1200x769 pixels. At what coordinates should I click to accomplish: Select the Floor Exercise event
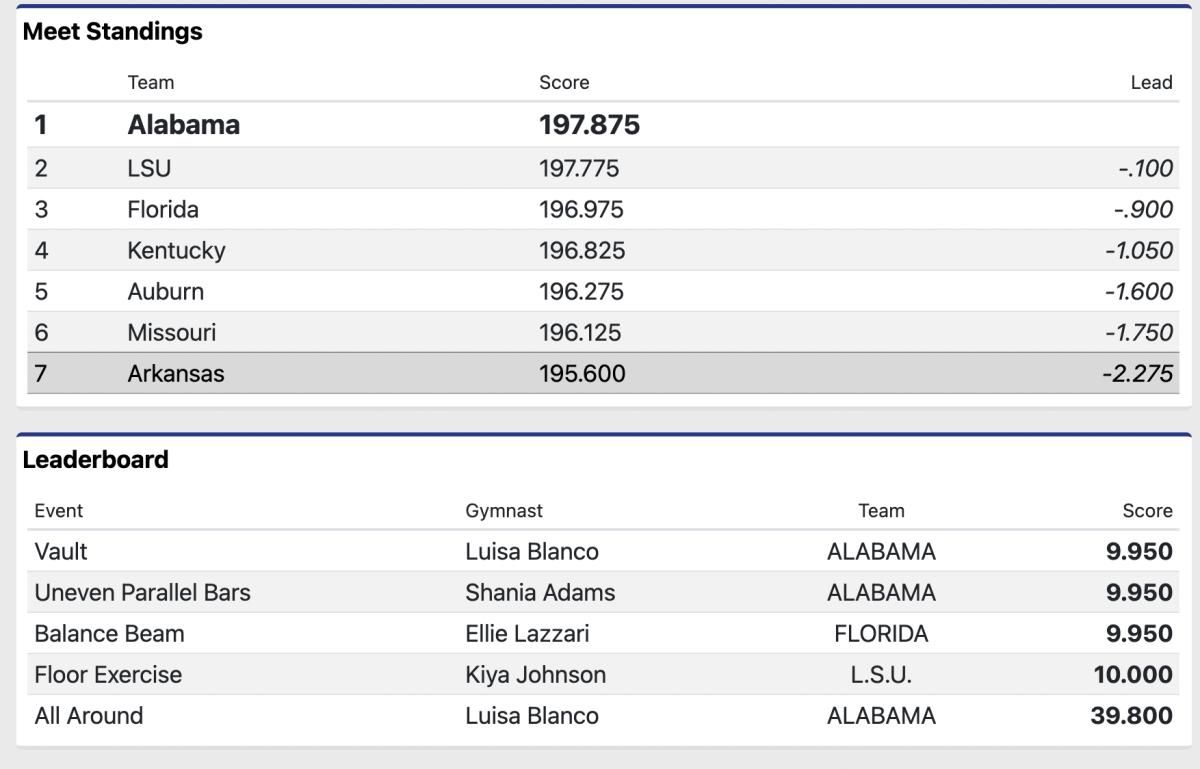click(108, 674)
